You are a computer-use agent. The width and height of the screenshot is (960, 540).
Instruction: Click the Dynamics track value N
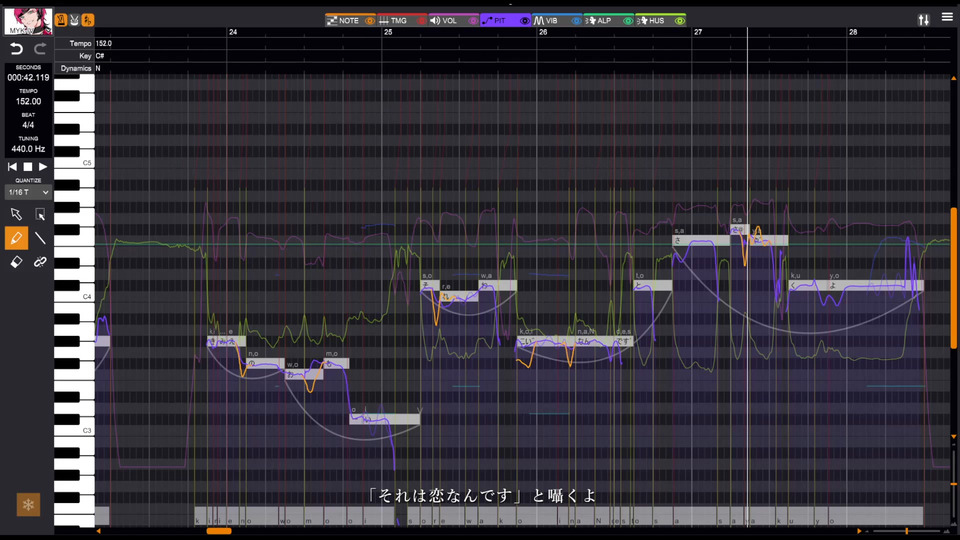(x=98, y=69)
